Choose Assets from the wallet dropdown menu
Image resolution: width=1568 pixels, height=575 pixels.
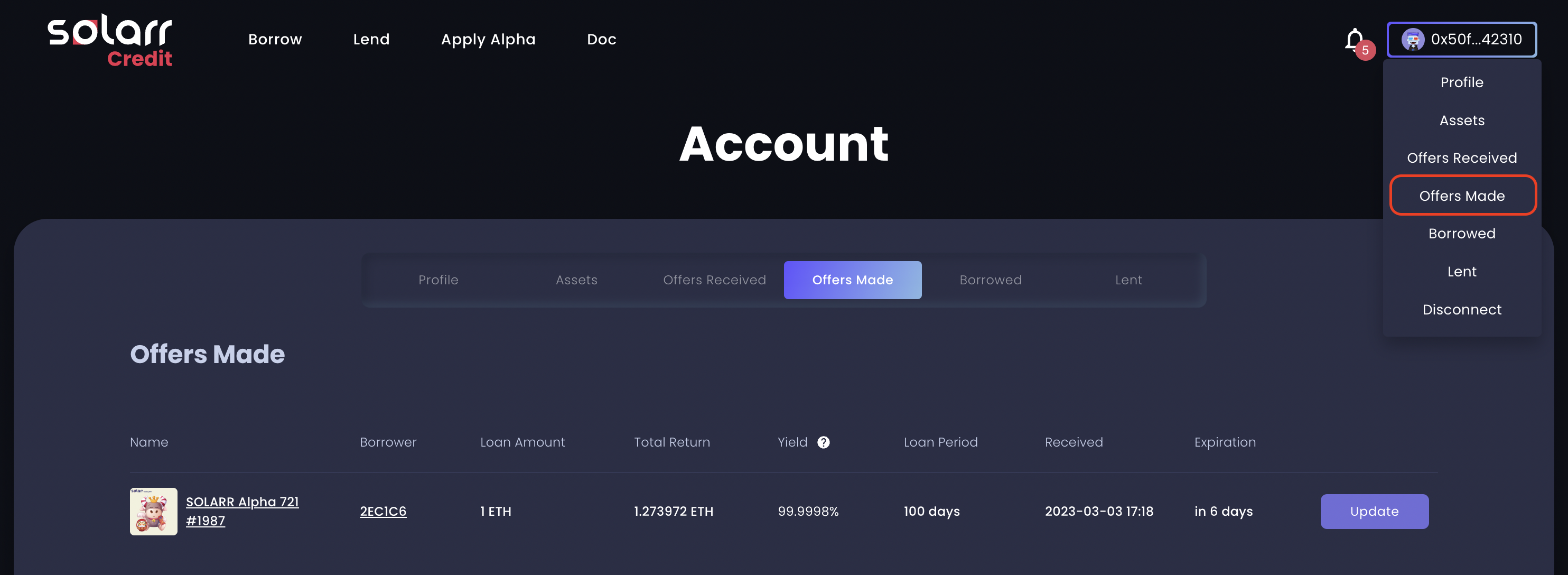click(x=1461, y=120)
